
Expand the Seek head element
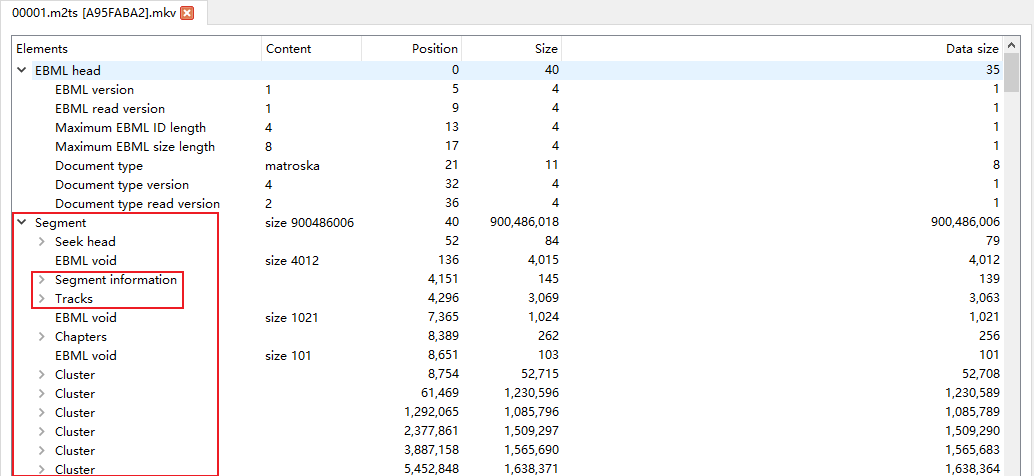coord(42,242)
